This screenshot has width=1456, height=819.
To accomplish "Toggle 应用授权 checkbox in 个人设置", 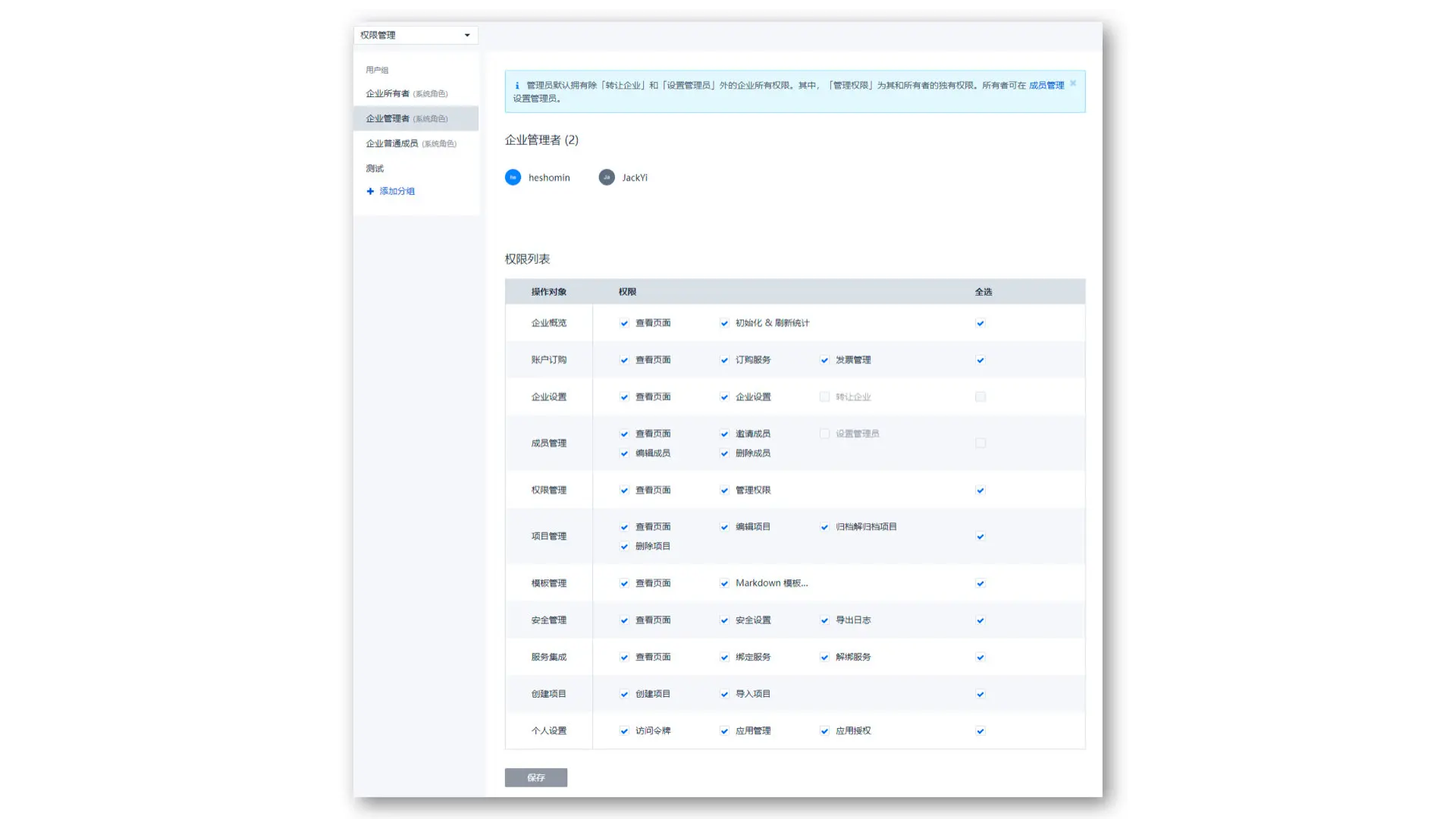I will (x=824, y=731).
